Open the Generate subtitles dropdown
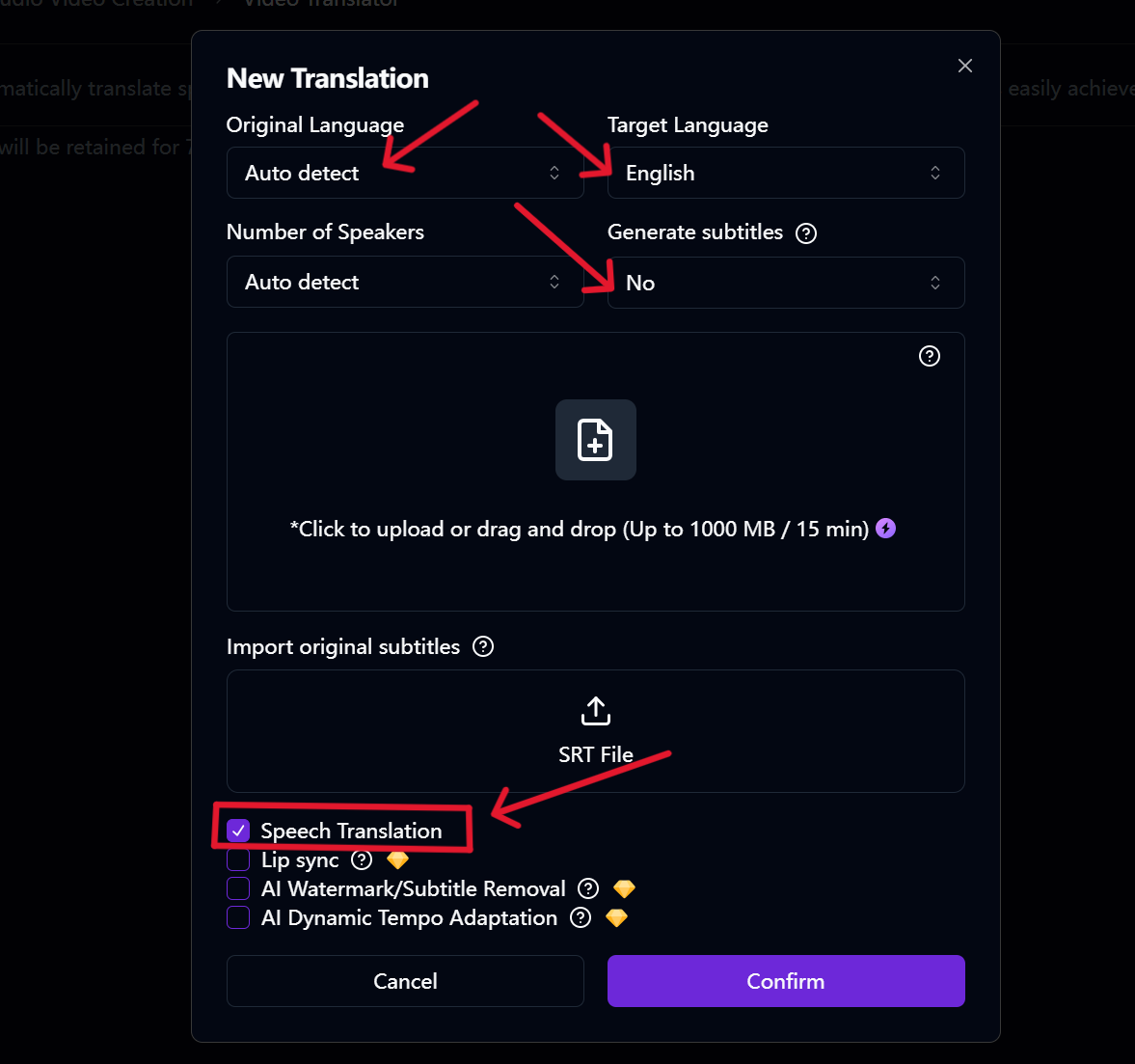 786,283
